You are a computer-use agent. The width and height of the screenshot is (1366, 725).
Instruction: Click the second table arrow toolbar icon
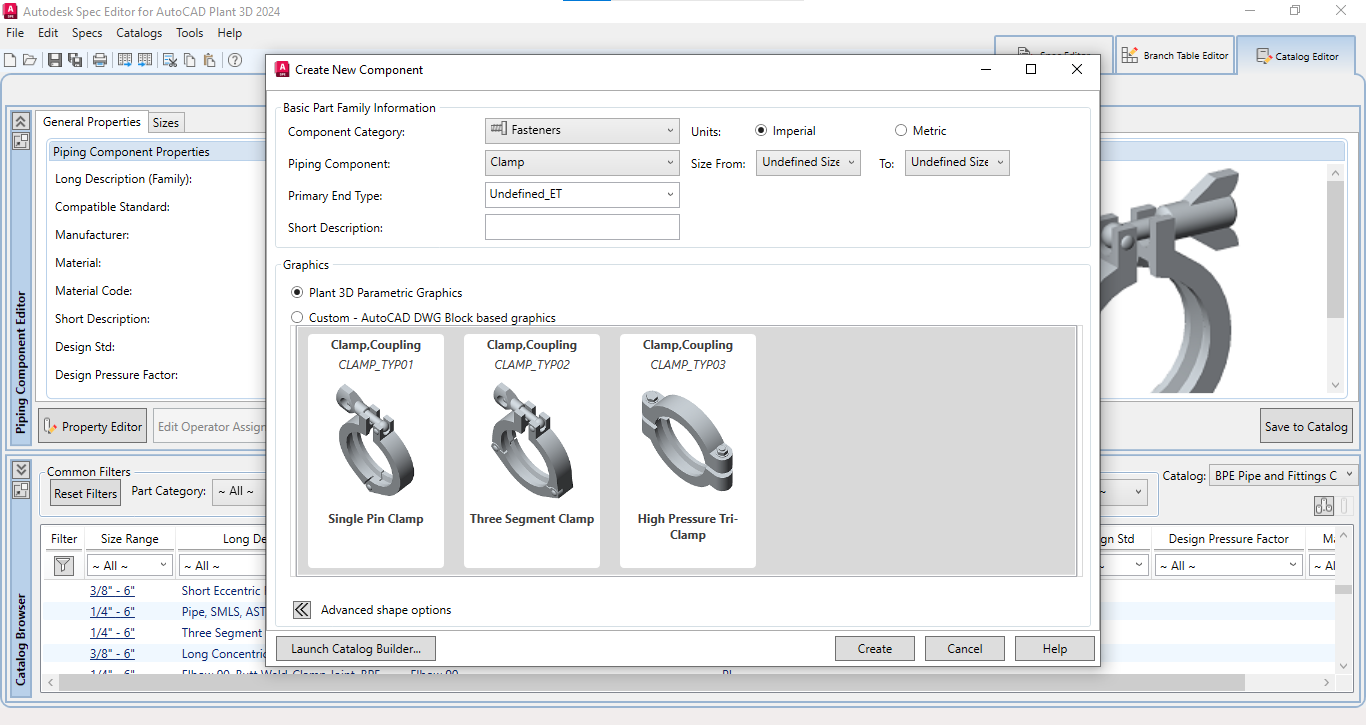pos(145,60)
